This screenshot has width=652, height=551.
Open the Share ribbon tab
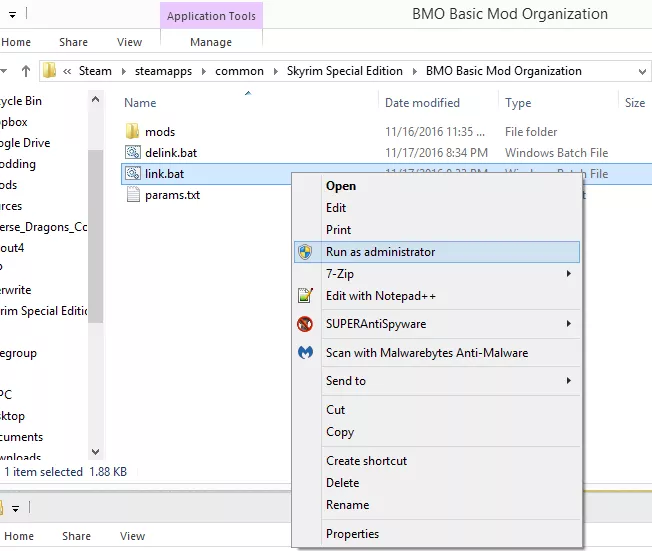(73, 42)
